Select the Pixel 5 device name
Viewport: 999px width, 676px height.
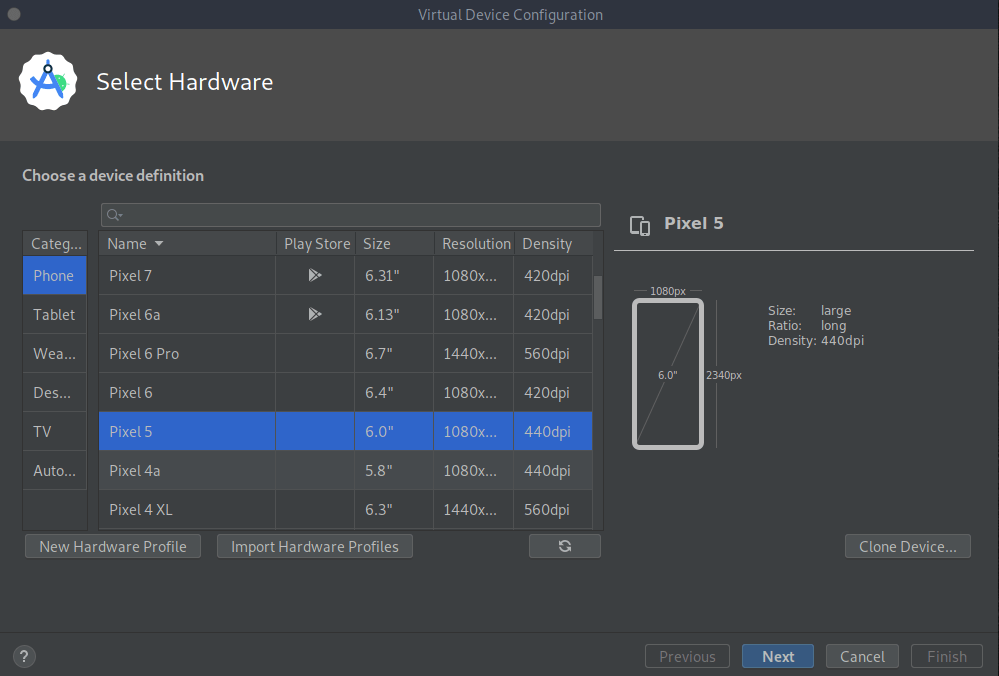131,431
